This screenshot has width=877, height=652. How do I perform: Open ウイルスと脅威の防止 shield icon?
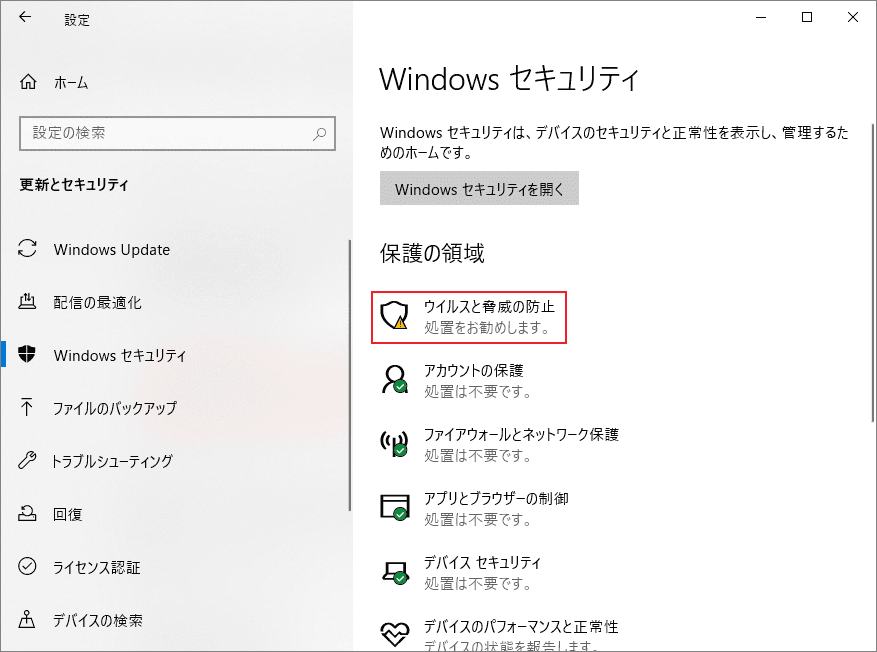[x=394, y=317]
